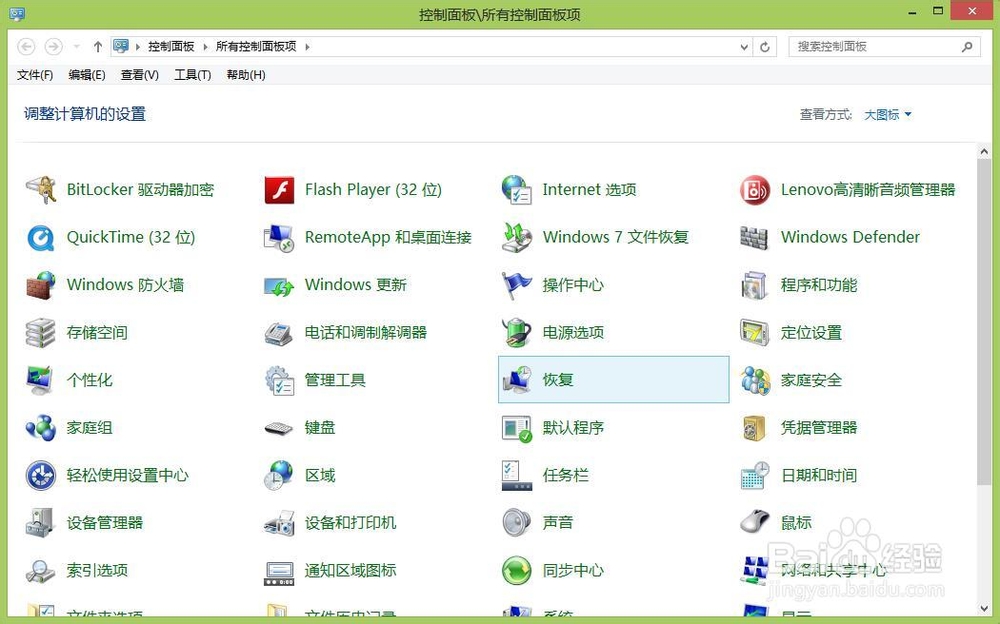Open the 个性化 monitor icon
Image resolution: width=1000 pixels, height=624 pixels.
(41, 380)
